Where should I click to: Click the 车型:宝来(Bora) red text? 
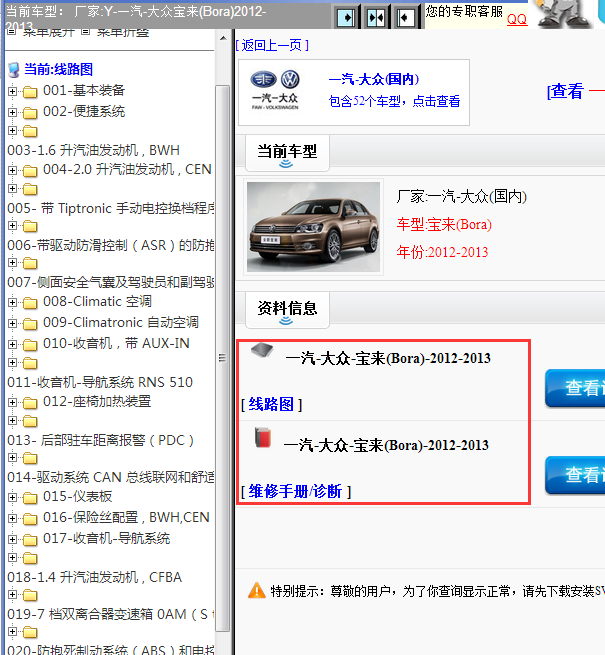(x=444, y=225)
